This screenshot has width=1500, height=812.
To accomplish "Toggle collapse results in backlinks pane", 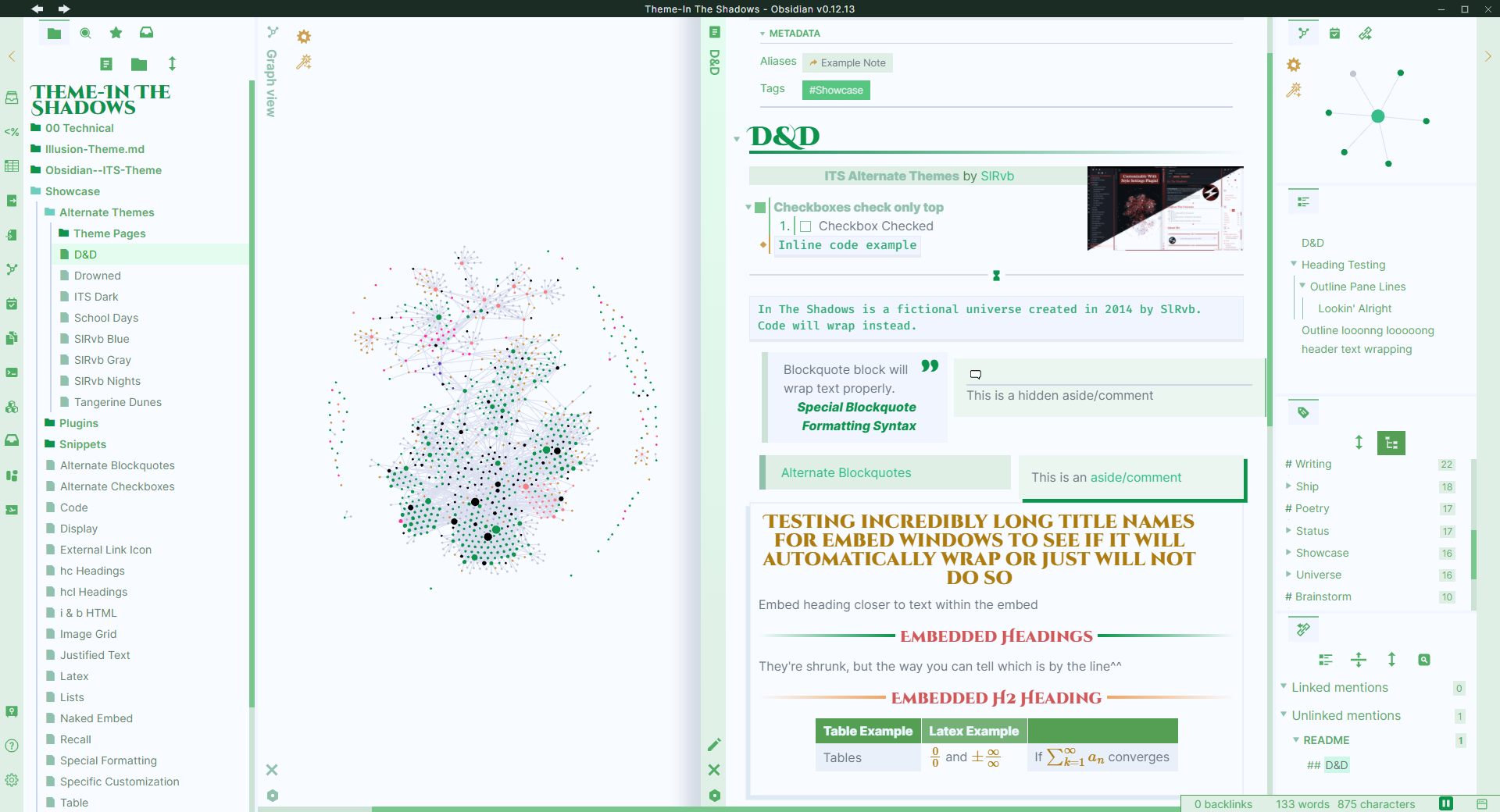I will tap(1326, 660).
